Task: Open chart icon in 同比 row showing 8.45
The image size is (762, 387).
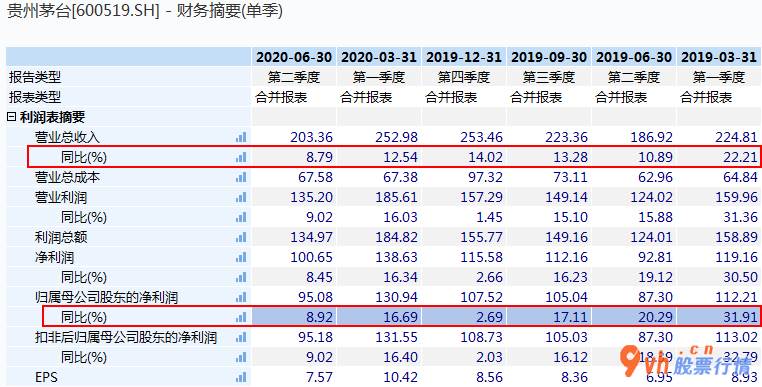Action: coord(241,277)
